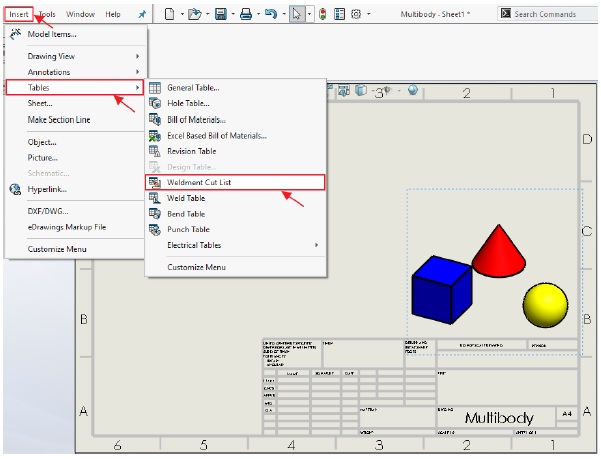Viewport: 601px width, 459px height.
Task: Choose Make Section Line
Action: (x=59, y=120)
